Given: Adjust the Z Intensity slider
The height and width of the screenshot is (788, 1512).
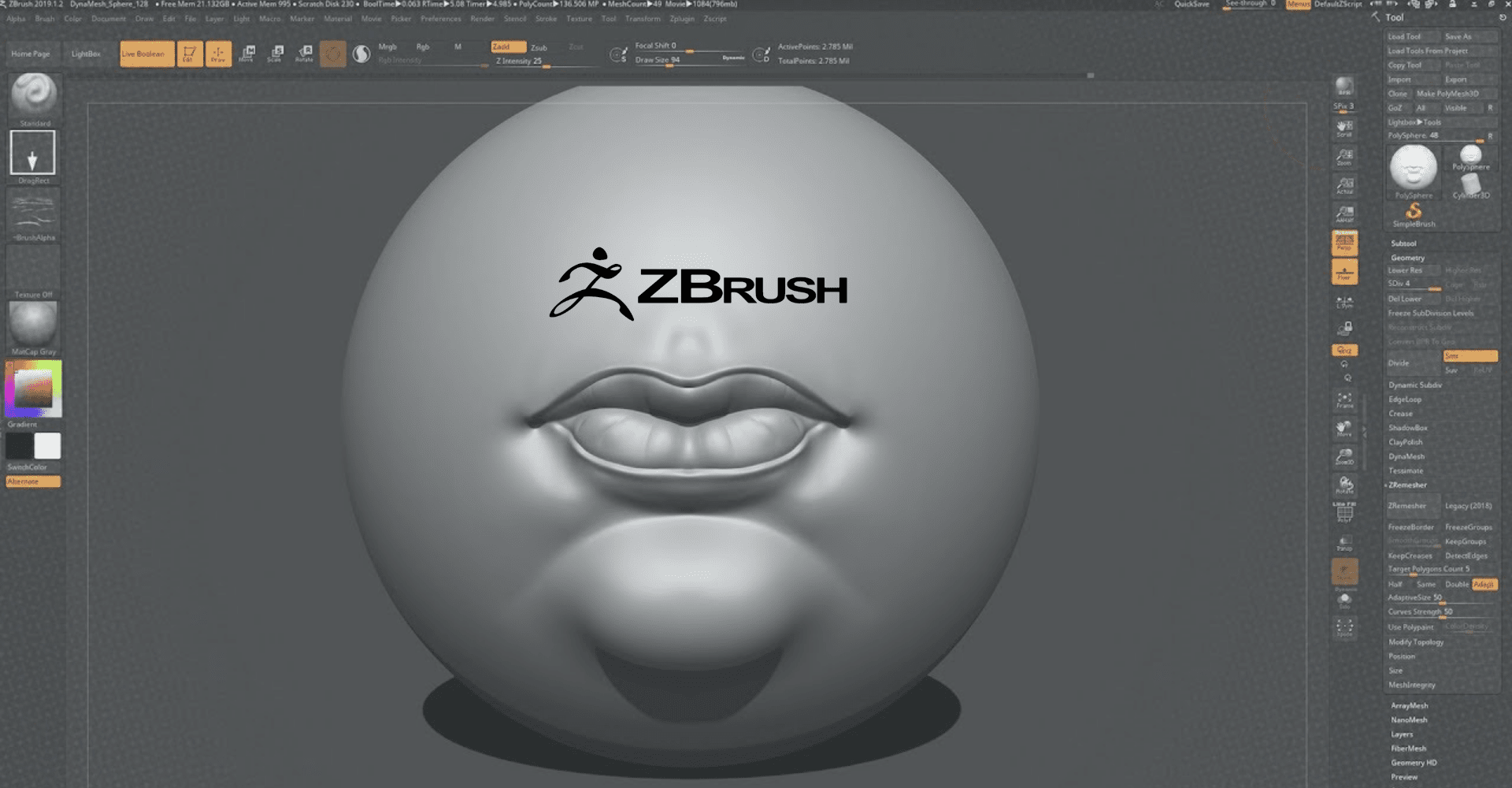Looking at the screenshot, I should click(545, 61).
